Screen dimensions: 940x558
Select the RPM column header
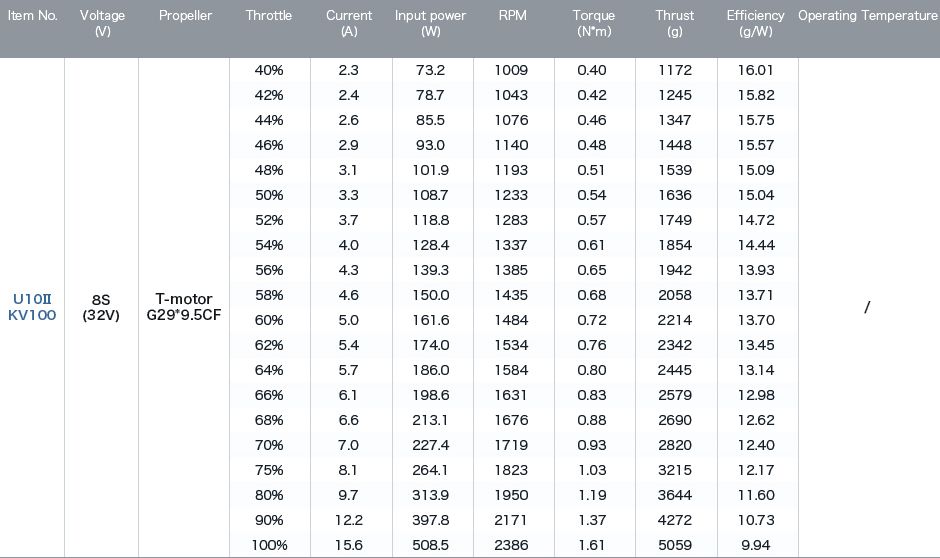click(x=513, y=16)
